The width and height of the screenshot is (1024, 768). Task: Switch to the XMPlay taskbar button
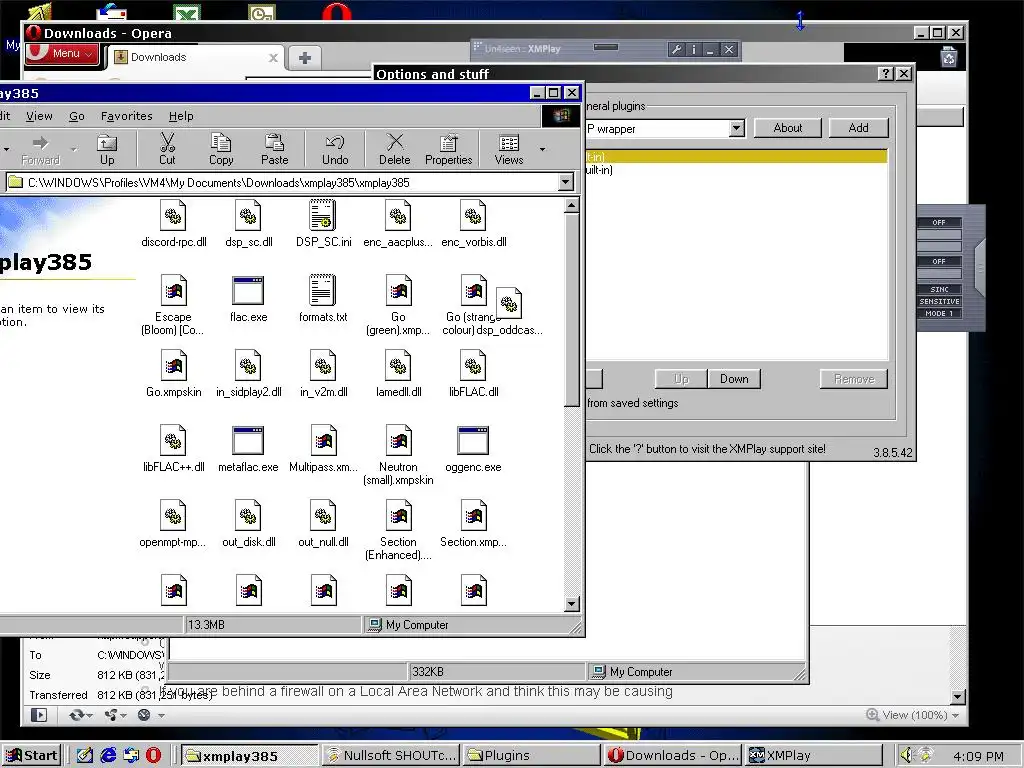tap(814, 755)
